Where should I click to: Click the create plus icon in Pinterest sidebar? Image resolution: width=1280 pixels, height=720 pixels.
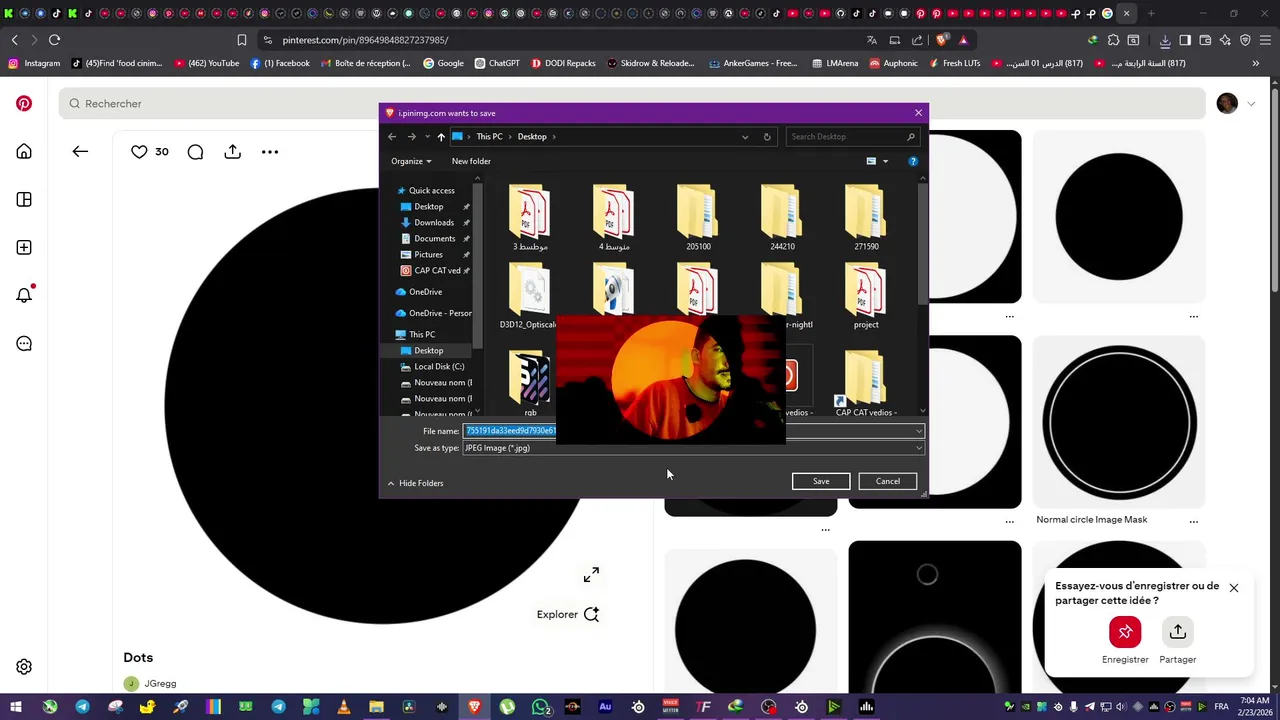click(24, 247)
